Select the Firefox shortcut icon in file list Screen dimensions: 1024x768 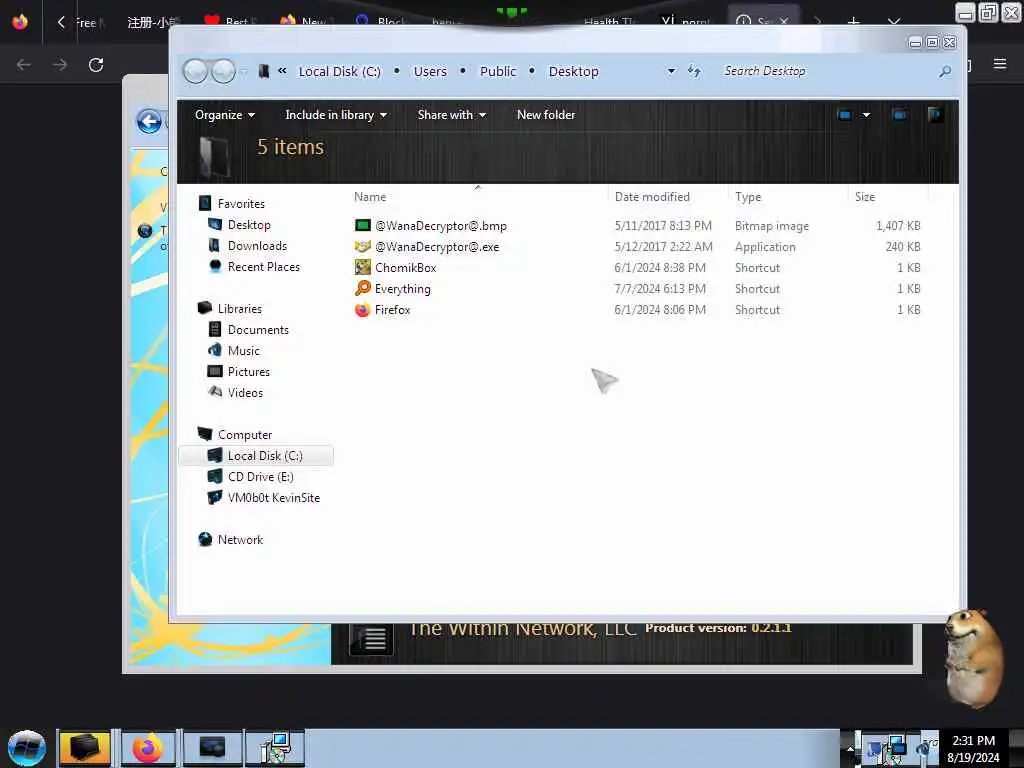click(362, 310)
